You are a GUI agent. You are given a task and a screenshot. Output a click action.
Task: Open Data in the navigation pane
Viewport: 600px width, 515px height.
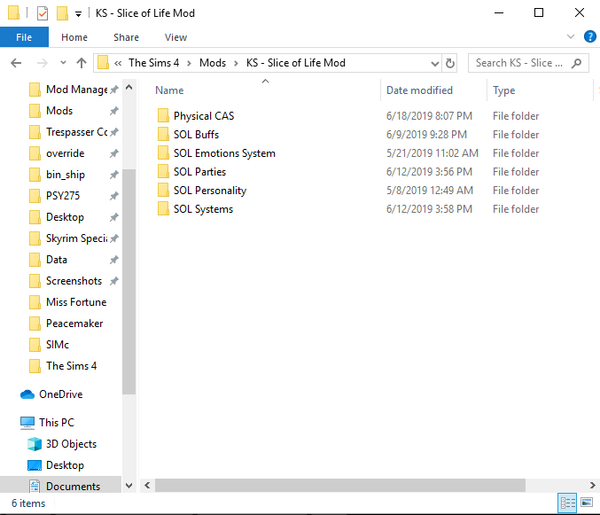pos(57,260)
